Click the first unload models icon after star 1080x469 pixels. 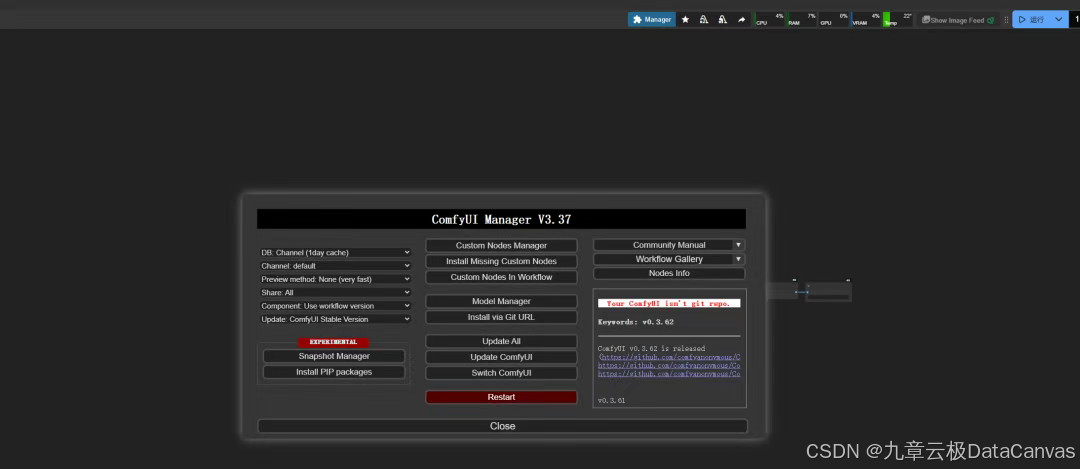pos(704,19)
